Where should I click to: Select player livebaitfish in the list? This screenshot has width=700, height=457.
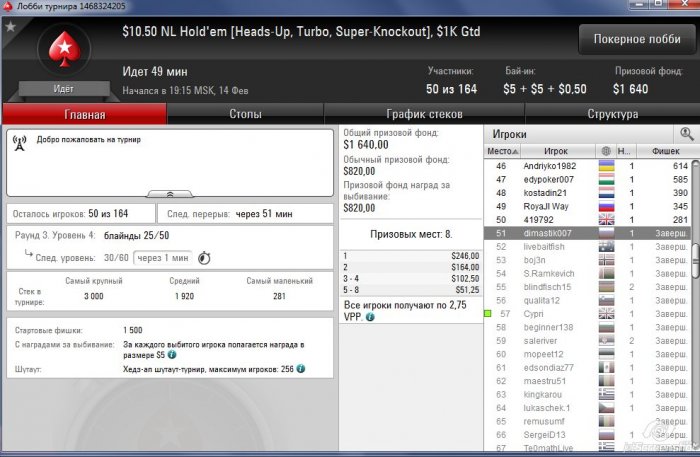coord(587,246)
